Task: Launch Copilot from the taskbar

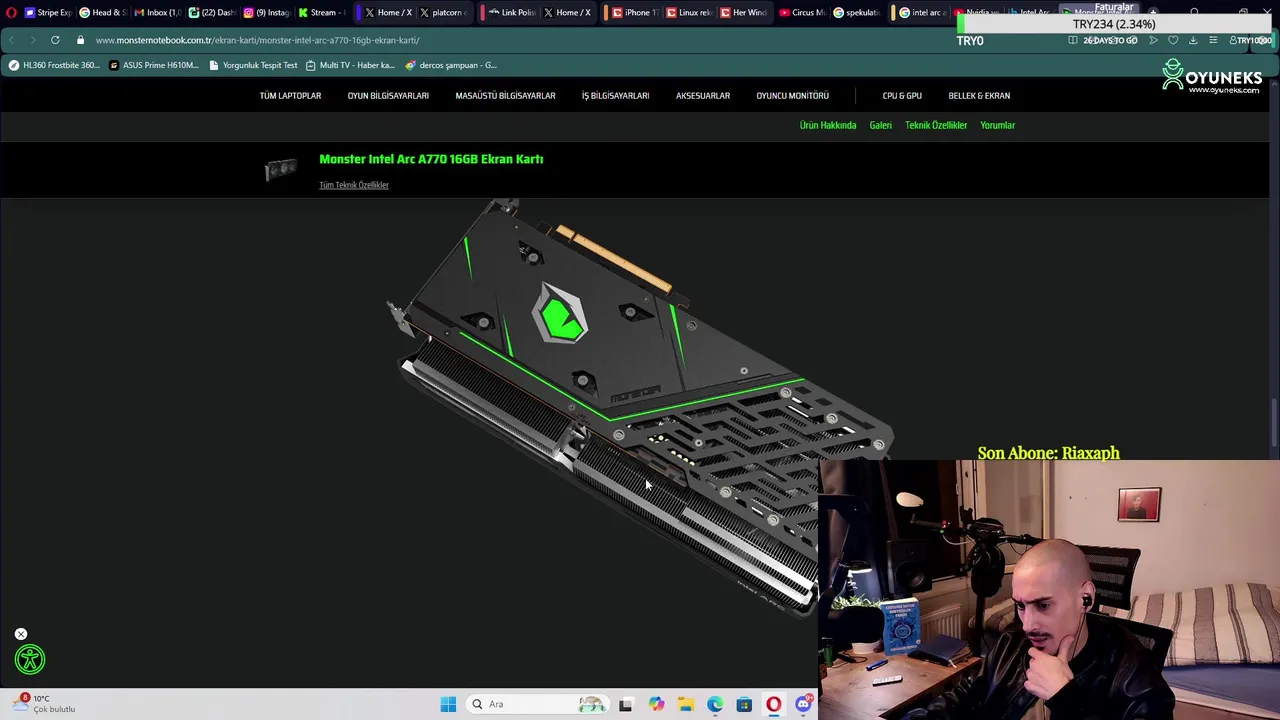Action: point(656,704)
